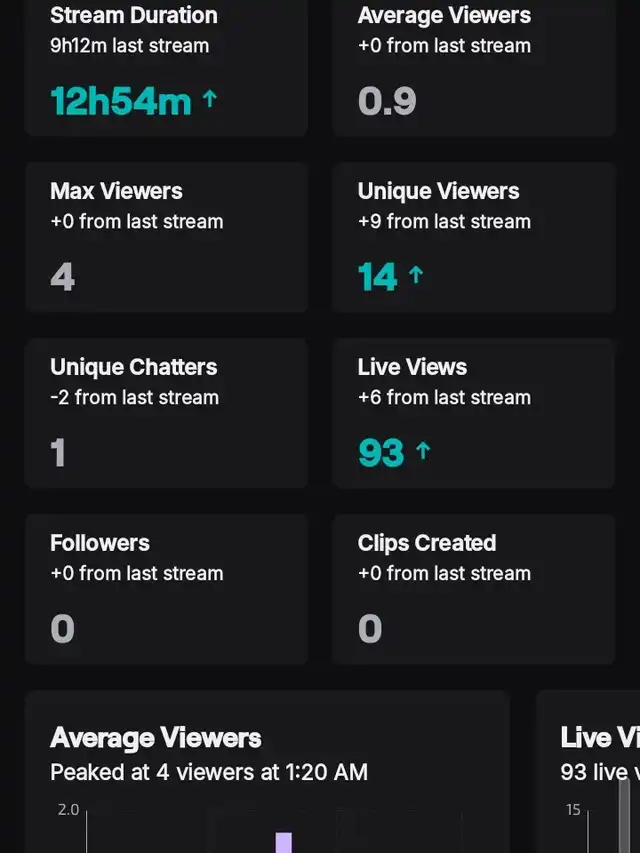The height and width of the screenshot is (853, 640).
Task: Select the Max Viewers card heading
Action: [x=116, y=191]
